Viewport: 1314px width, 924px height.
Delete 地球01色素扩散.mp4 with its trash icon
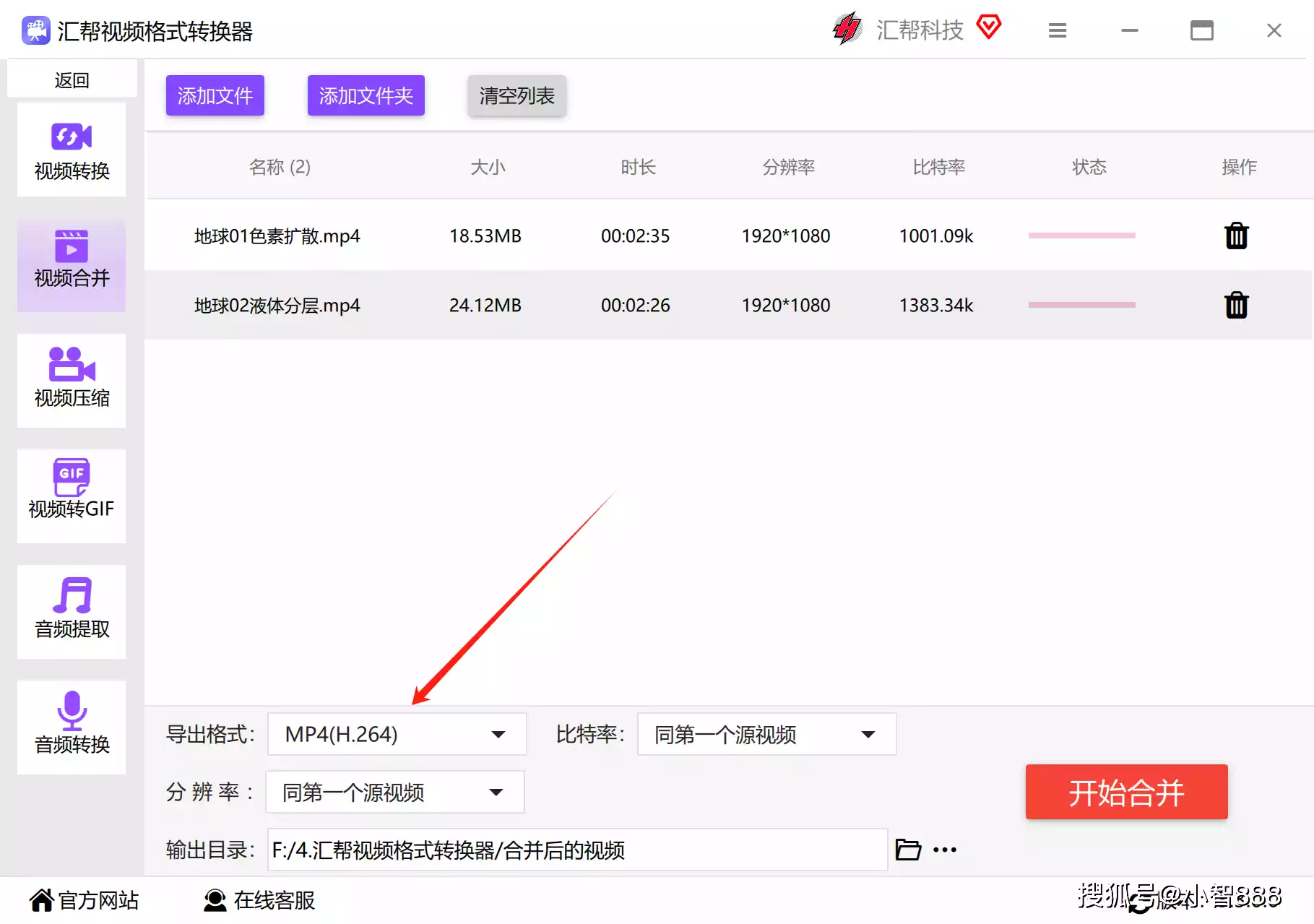(1237, 236)
